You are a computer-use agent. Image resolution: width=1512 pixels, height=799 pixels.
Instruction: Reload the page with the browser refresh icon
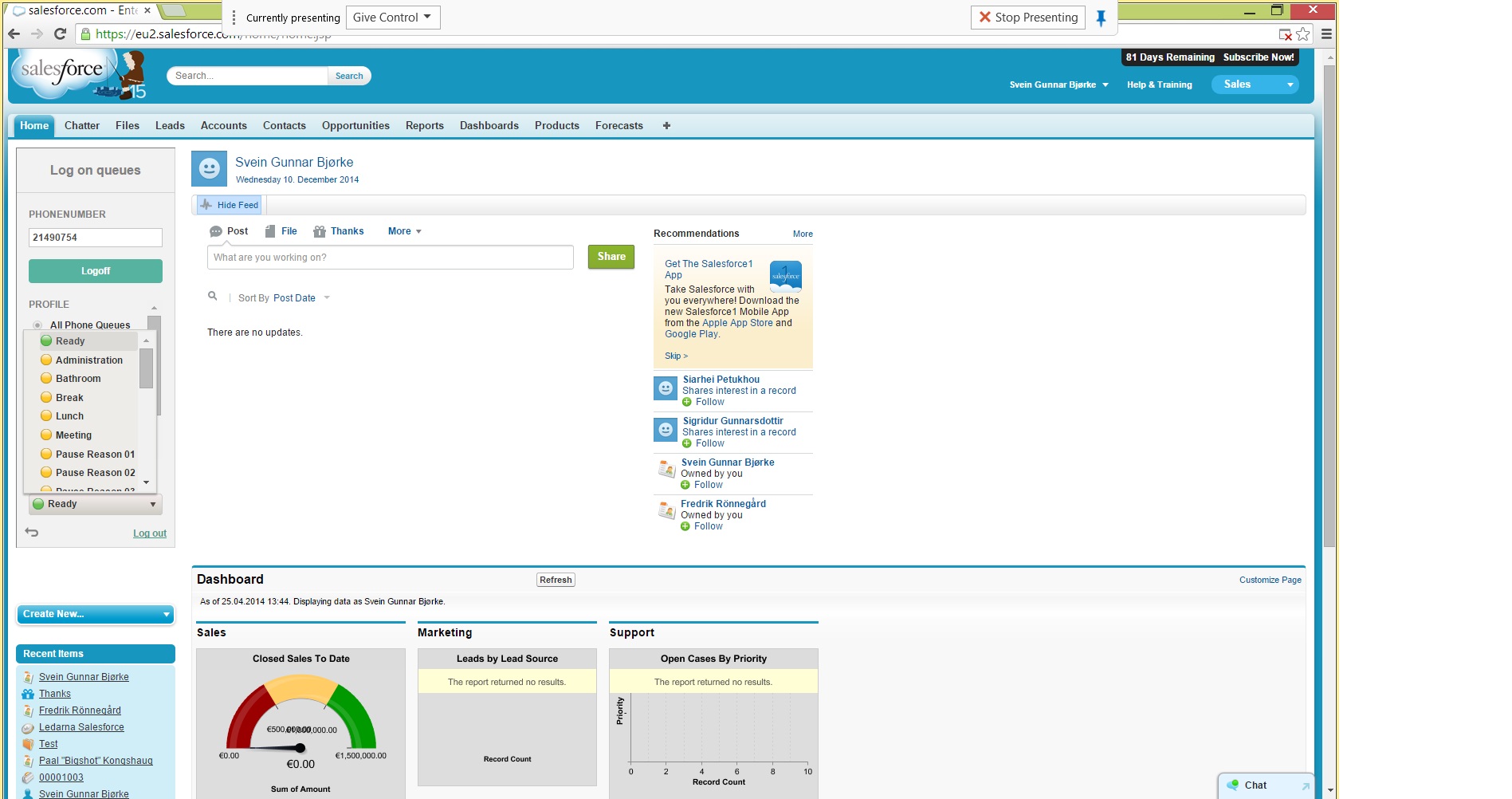60,33
